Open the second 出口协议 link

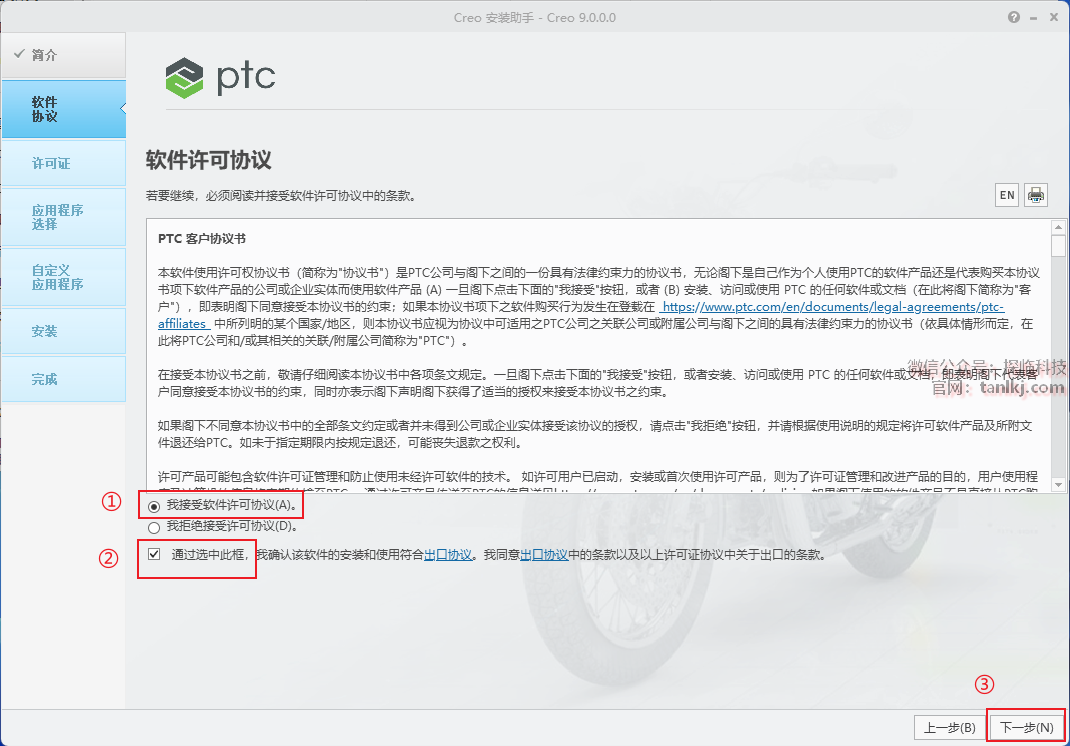tap(544, 555)
